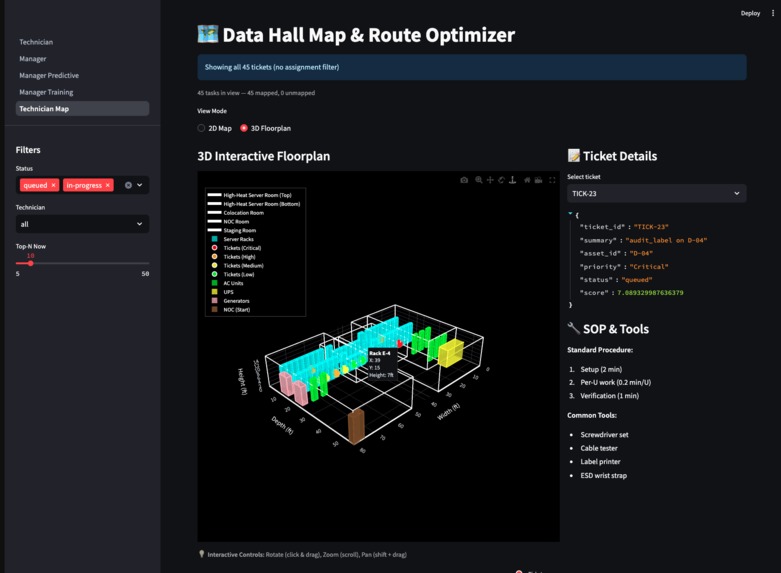
Task: Click the "Per-U work (0.2 min/U)" step
Action: 616,382
